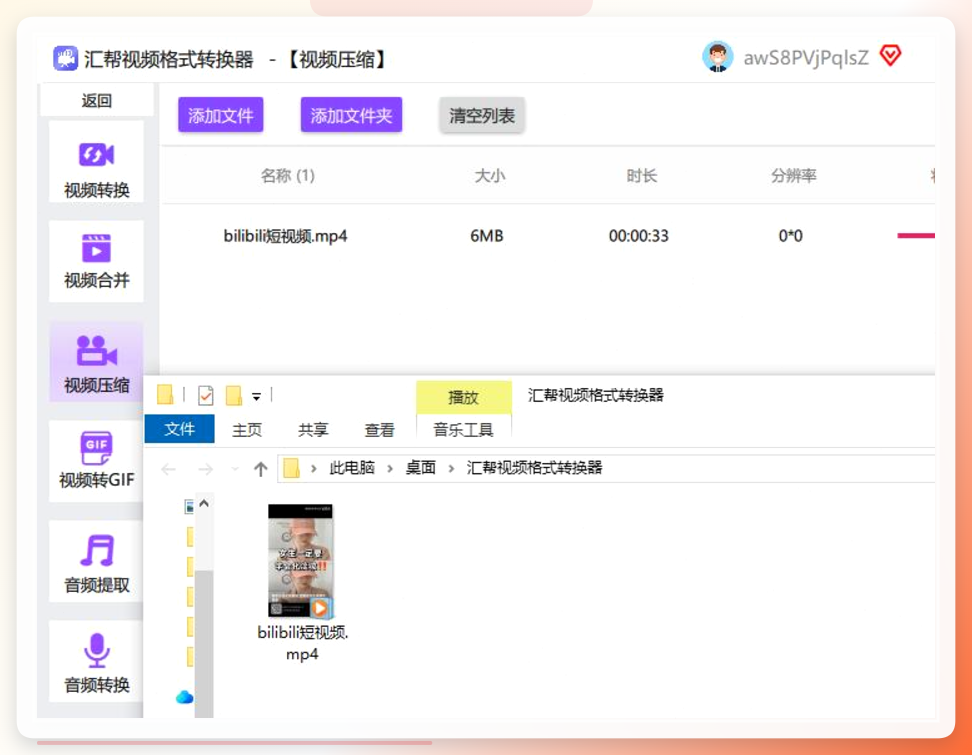Open the 视频转GIF tool
972x755 pixels.
pos(96,461)
